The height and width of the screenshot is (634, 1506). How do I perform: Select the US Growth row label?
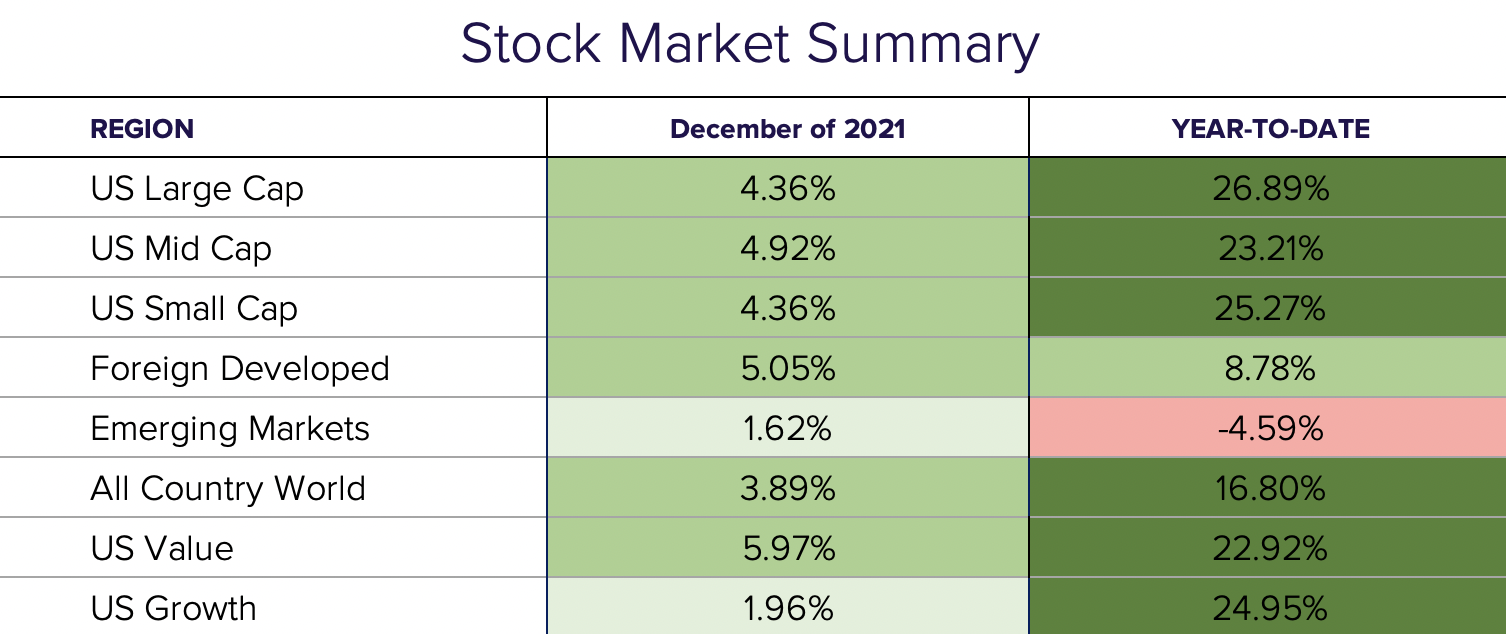pyautogui.click(x=173, y=609)
